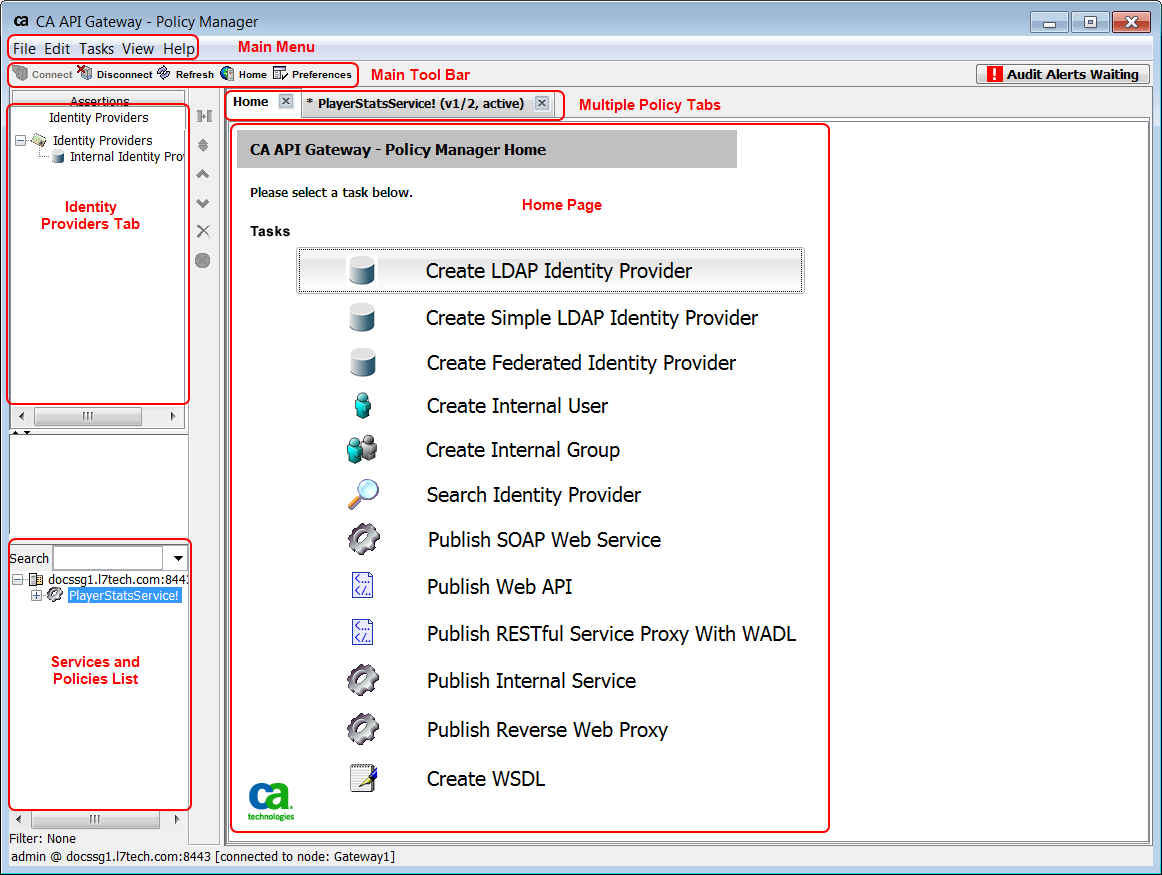The height and width of the screenshot is (875, 1162).
Task: Expand the PlayerStatsService! tree node
Action: (37, 596)
